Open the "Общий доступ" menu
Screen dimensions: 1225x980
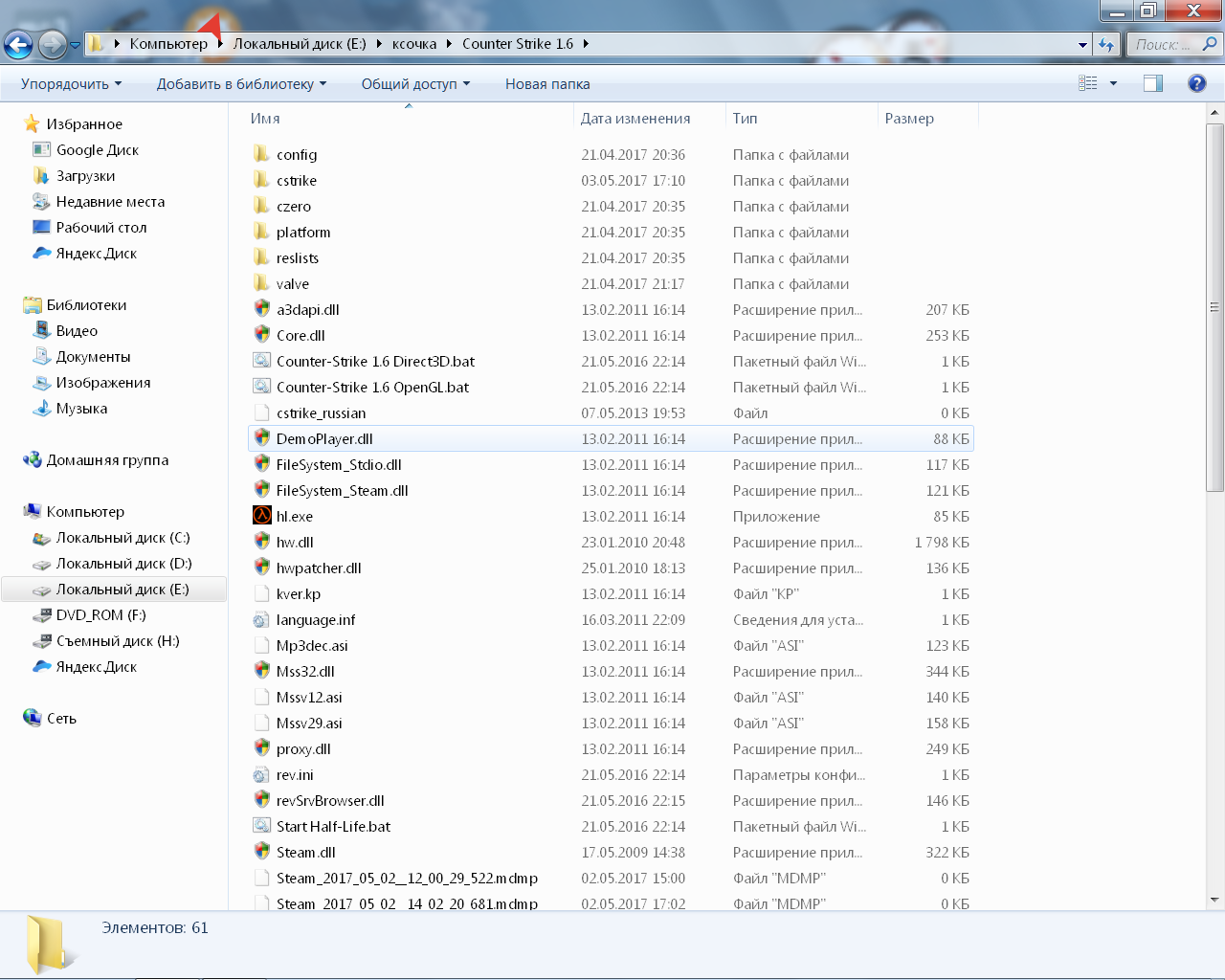click(415, 84)
